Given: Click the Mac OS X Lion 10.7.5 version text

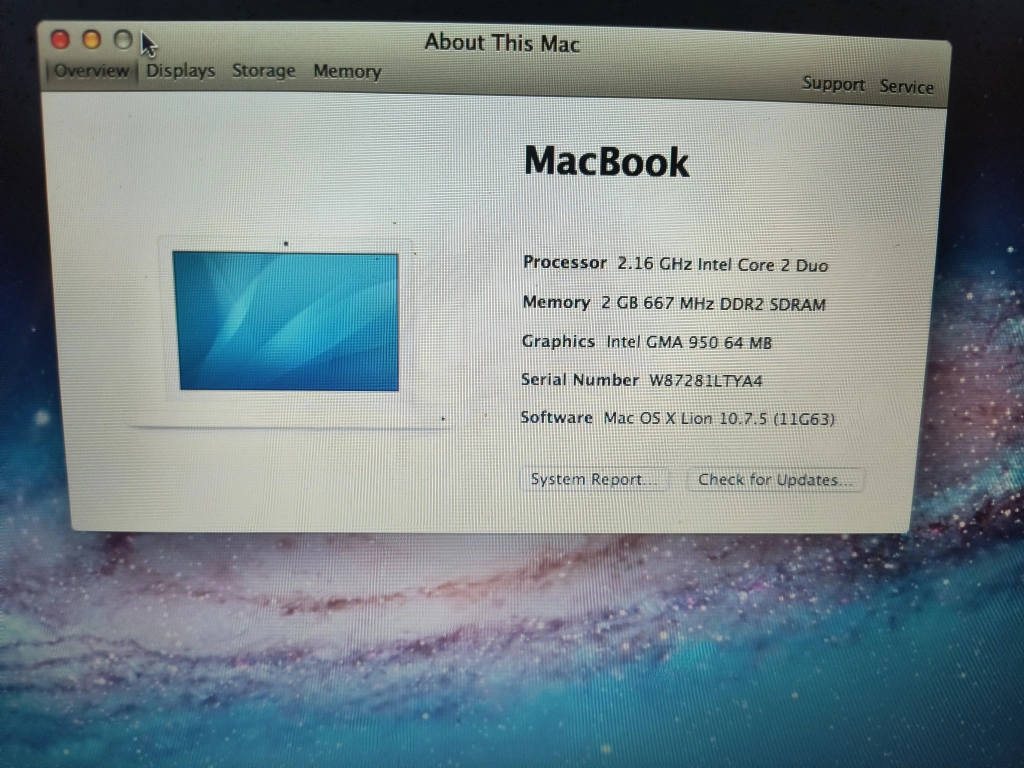Looking at the screenshot, I should pos(719,418).
